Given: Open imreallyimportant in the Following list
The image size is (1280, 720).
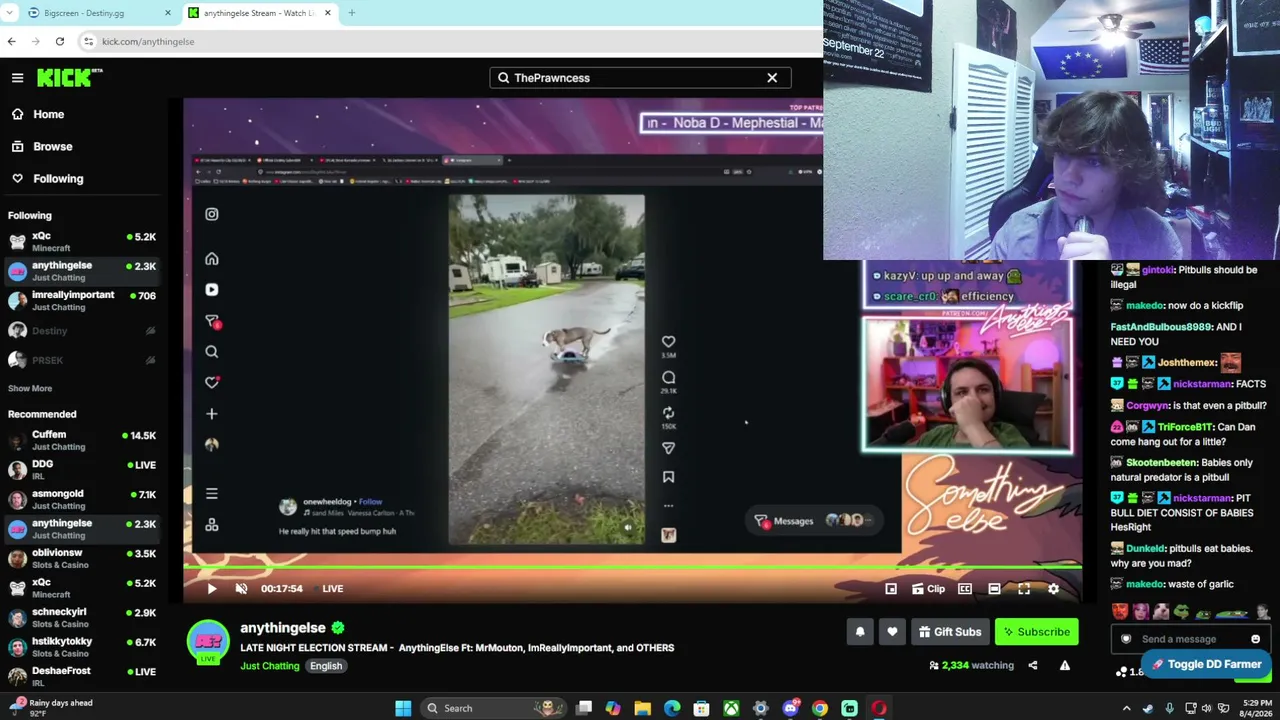Looking at the screenshot, I should 82,301.
